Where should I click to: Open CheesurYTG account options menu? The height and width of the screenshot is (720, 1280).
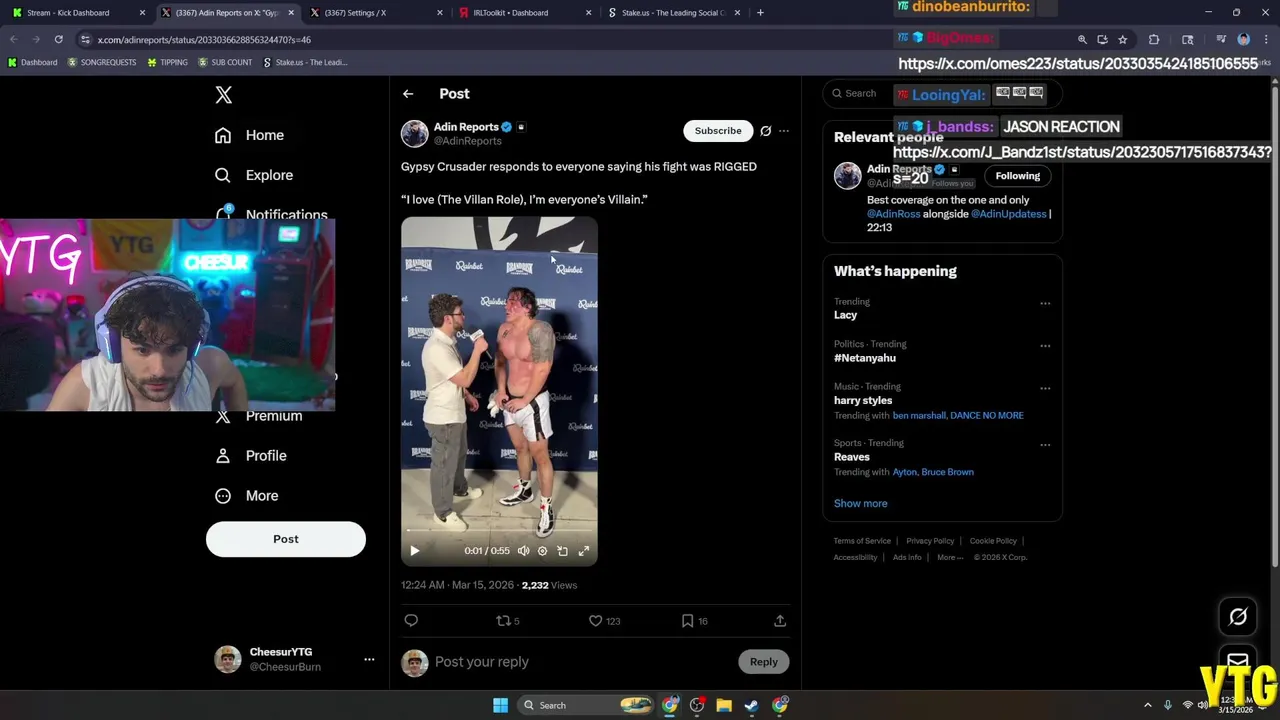click(369, 659)
